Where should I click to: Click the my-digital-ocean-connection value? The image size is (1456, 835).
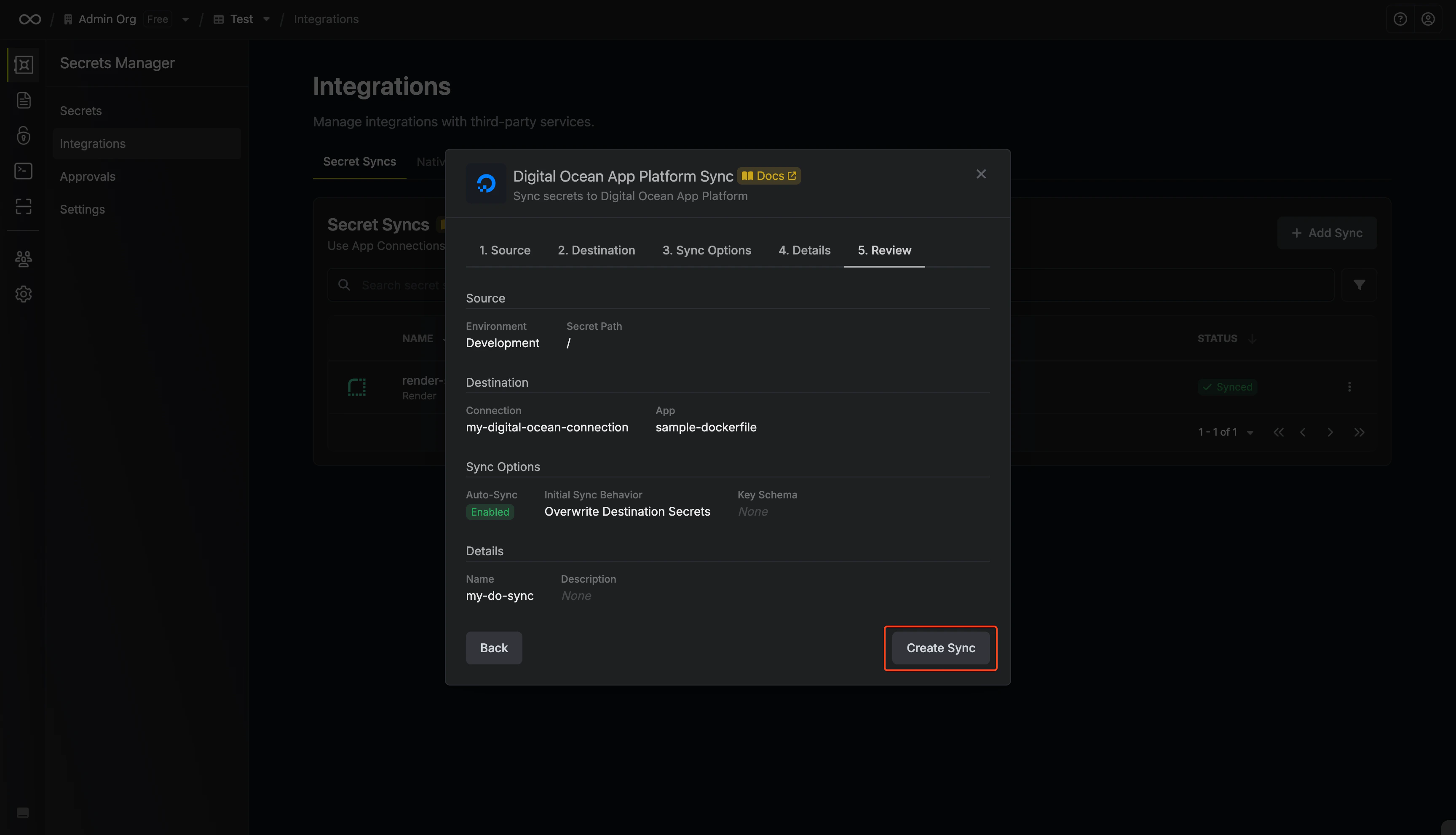coord(547,427)
